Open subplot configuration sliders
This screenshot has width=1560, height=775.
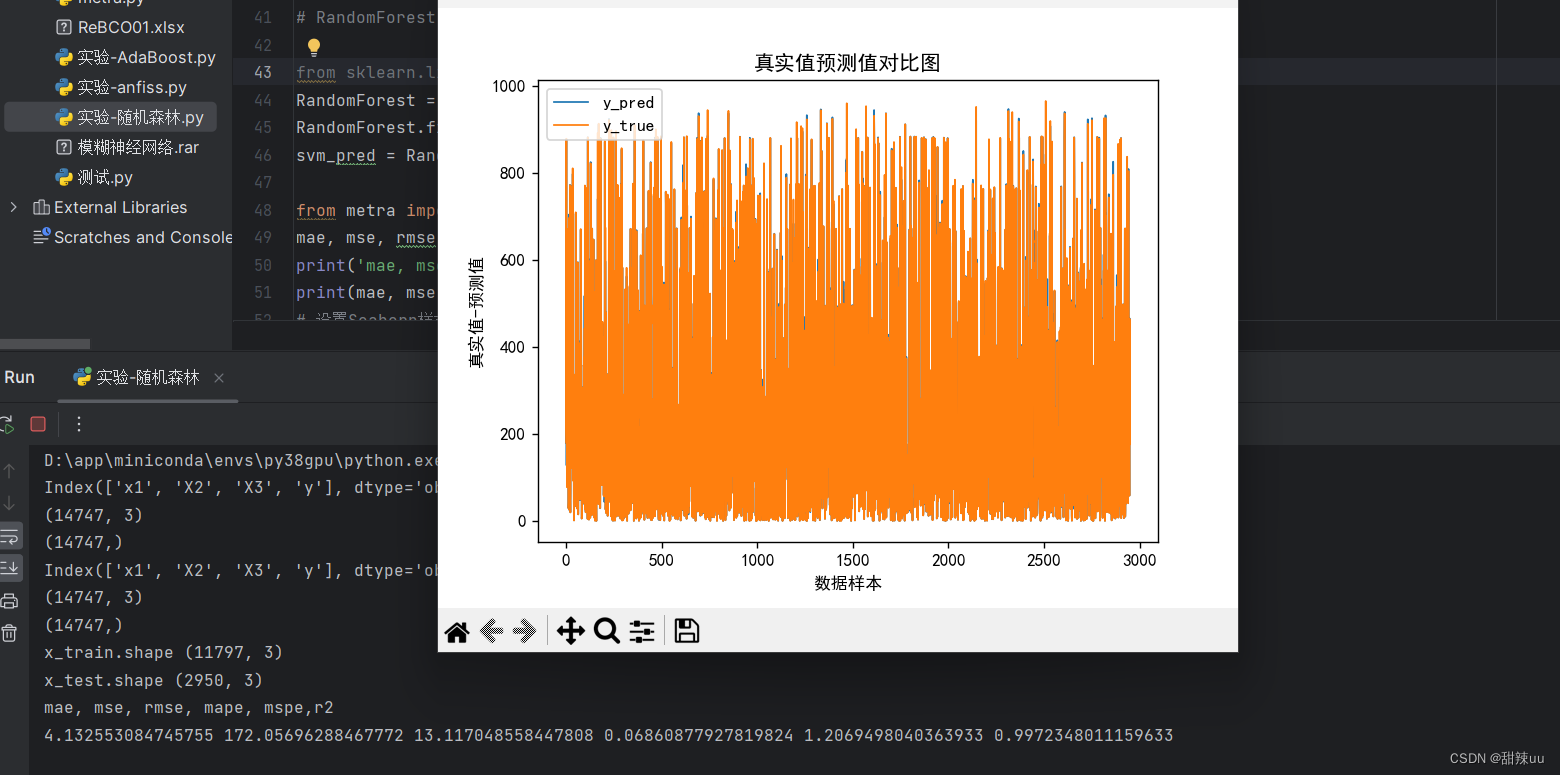(x=641, y=630)
